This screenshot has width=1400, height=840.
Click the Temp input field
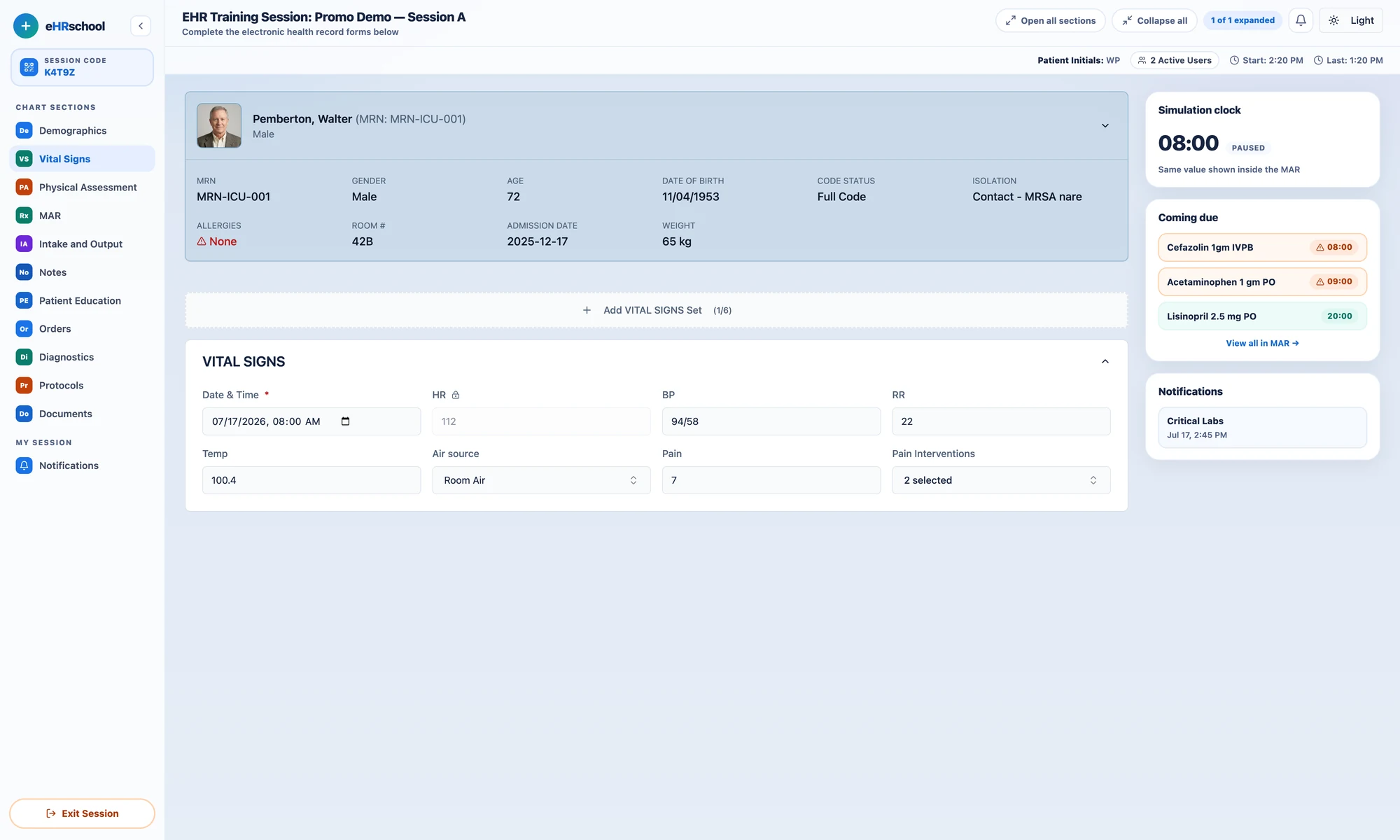coord(311,480)
